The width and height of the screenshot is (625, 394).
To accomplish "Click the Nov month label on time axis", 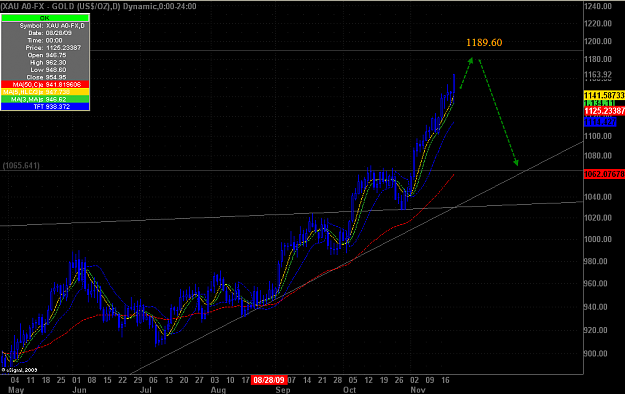I will pos(418,390).
